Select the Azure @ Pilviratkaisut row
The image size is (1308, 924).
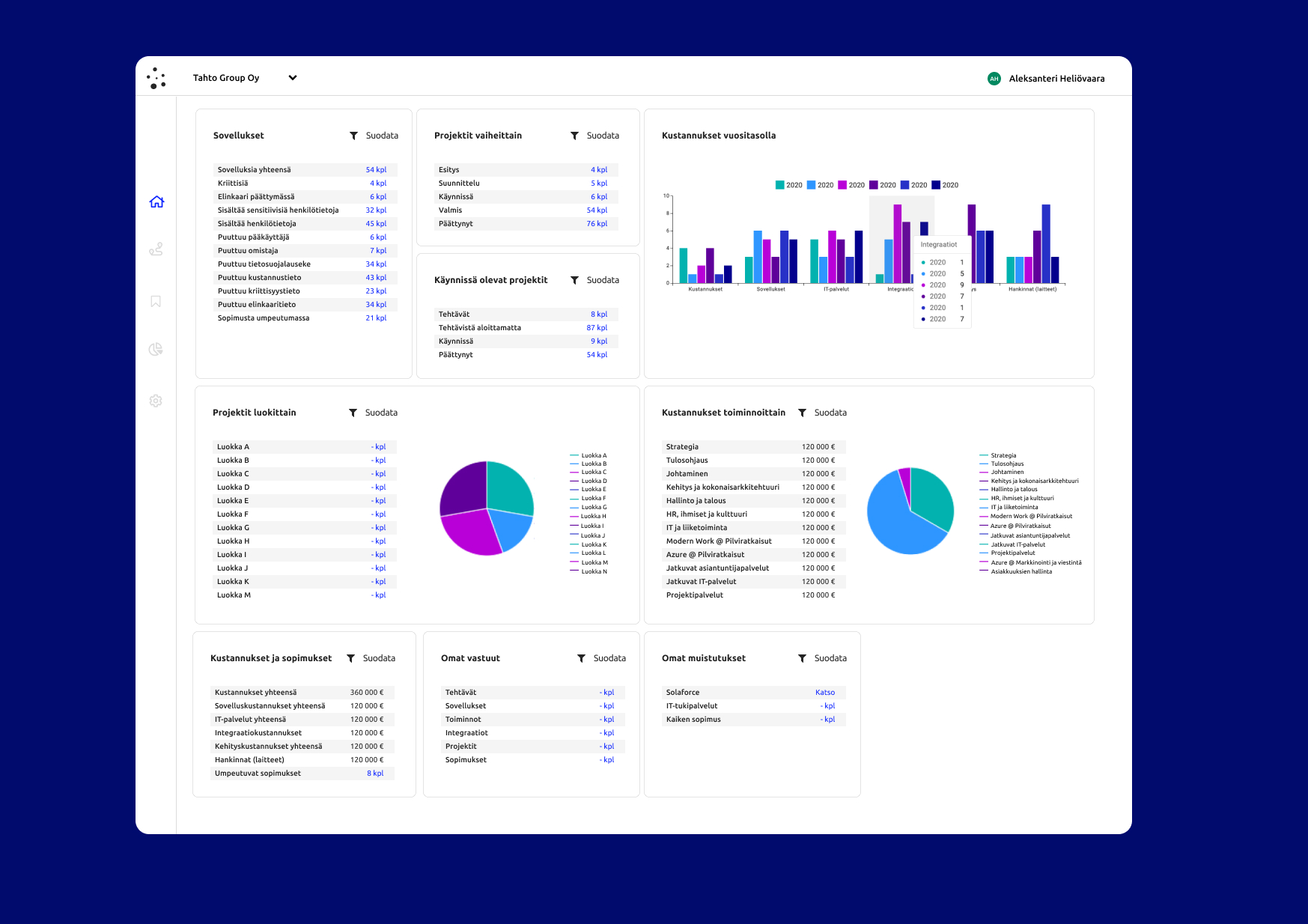[x=754, y=555]
